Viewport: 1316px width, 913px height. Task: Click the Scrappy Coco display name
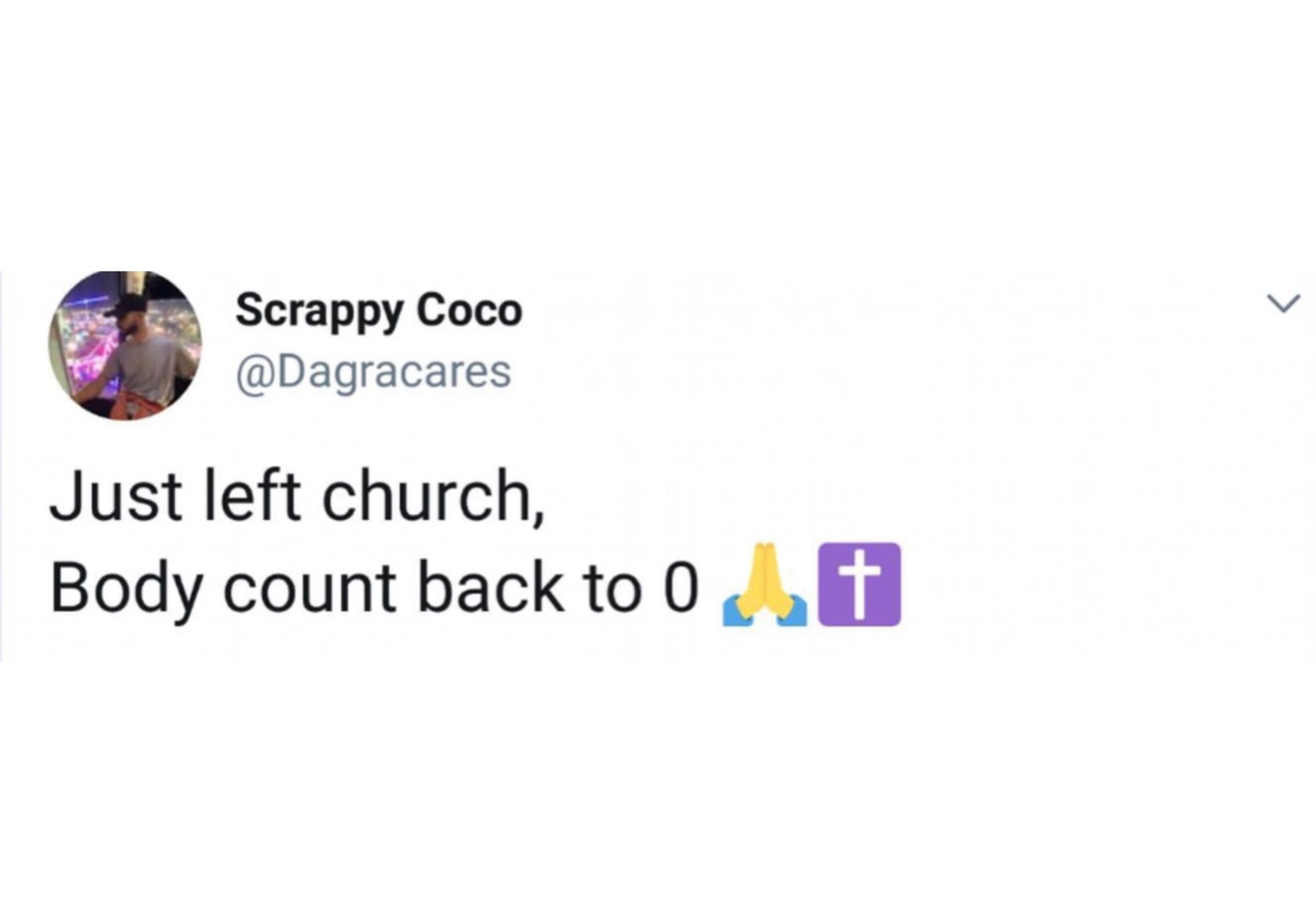(379, 312)
